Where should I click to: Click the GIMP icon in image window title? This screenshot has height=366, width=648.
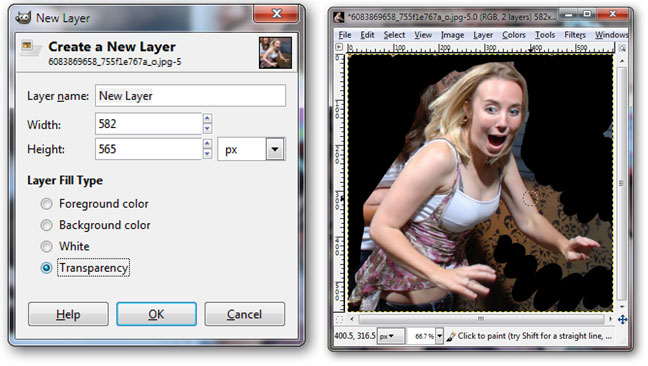[x=339, y=17]
